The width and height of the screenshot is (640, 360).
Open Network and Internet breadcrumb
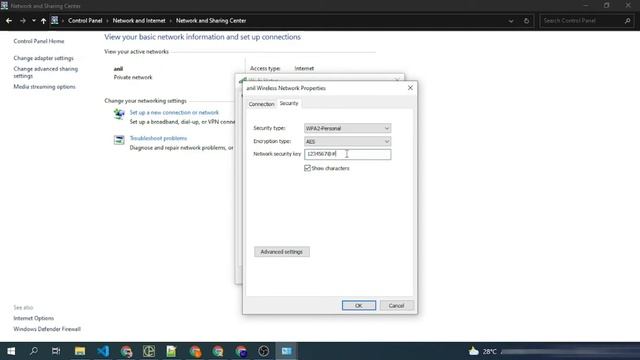pos(139,20)
